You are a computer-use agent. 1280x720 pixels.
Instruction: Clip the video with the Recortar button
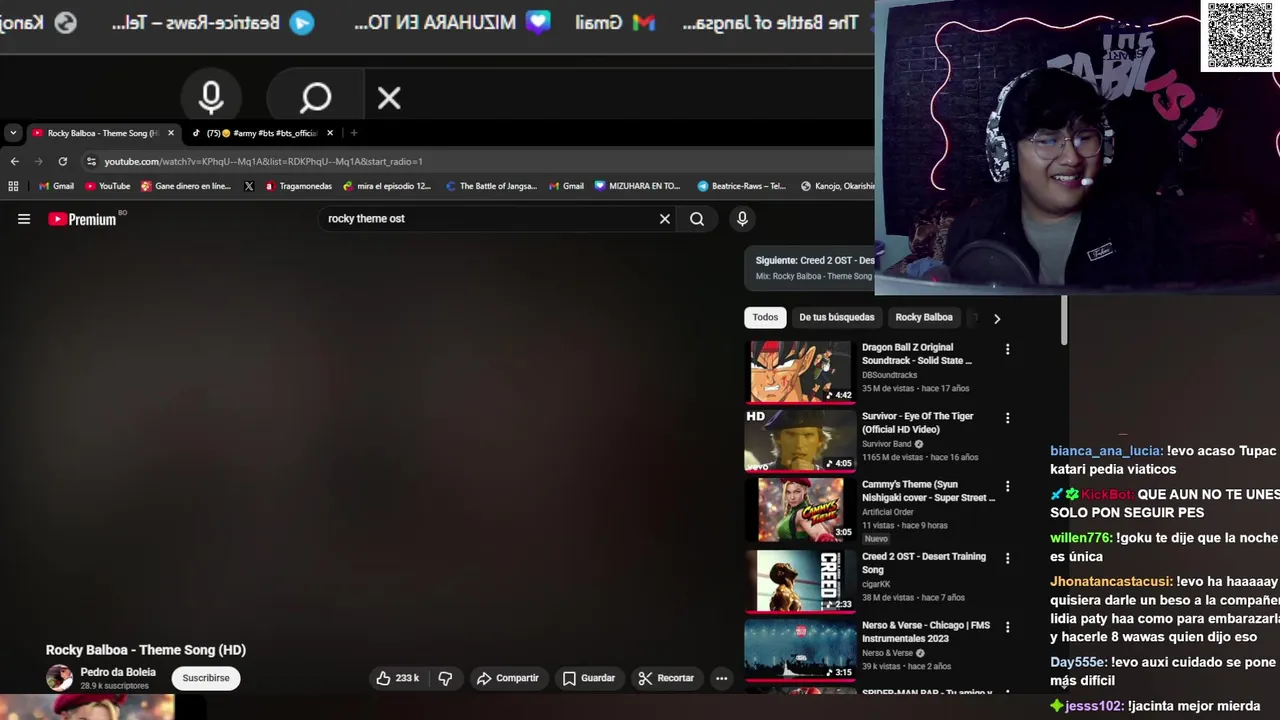[666, 678]
